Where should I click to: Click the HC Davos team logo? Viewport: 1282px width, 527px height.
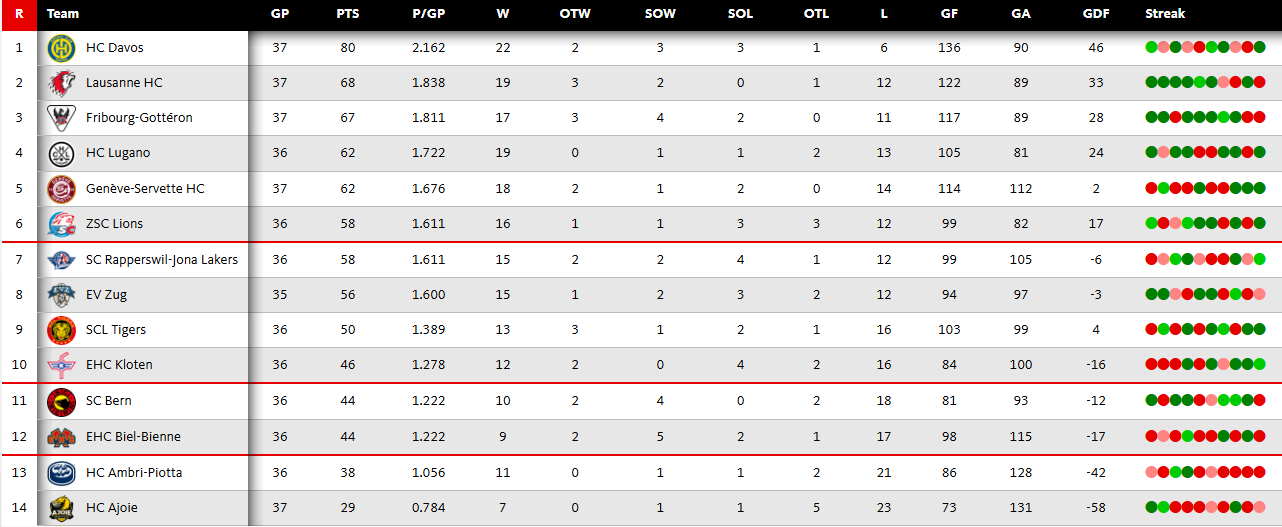pos(62,48)
